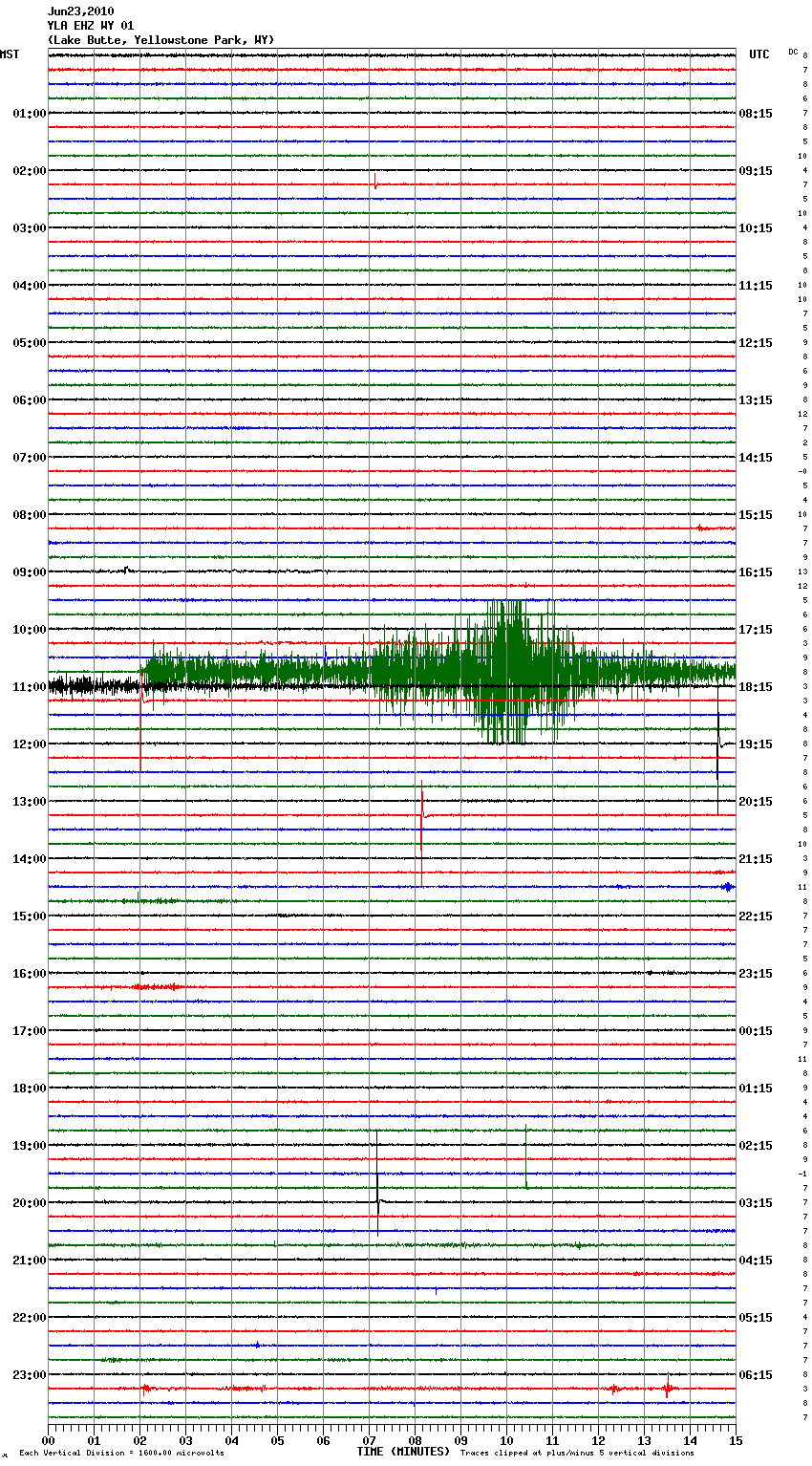The height and width of the screenshot is (1466, 812).
Task: Click the 20:15 UTC time label
Action: (x=756, y=802)
